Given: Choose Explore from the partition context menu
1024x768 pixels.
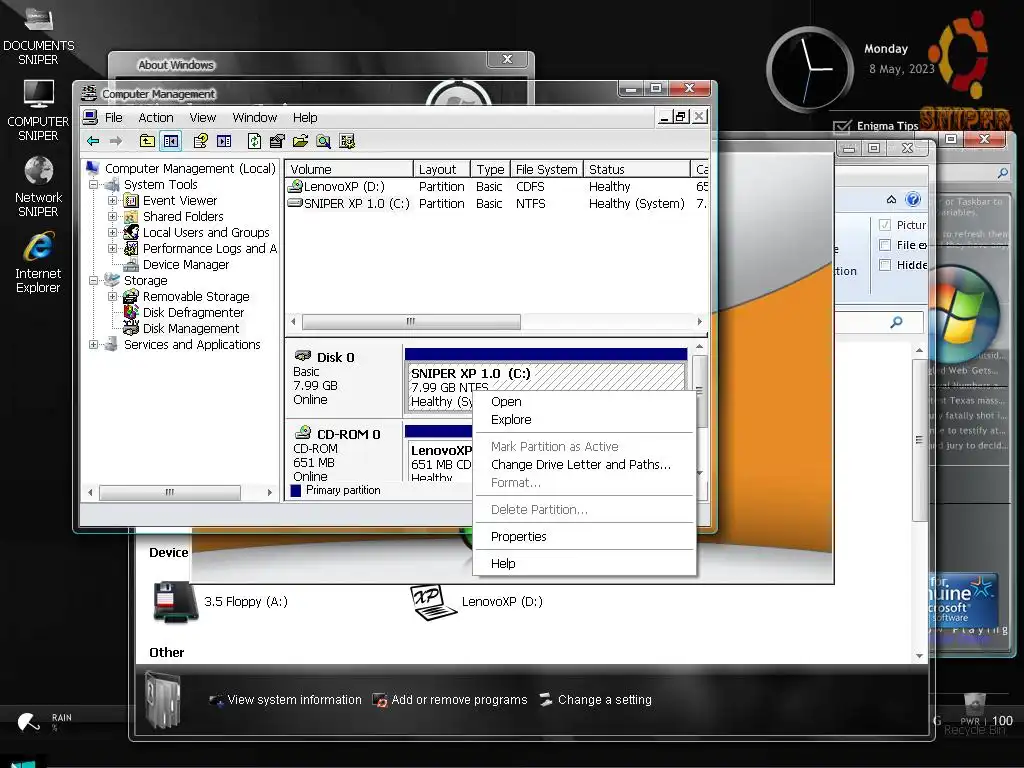Looking at the screenshot, I should (x=584, y=420).
